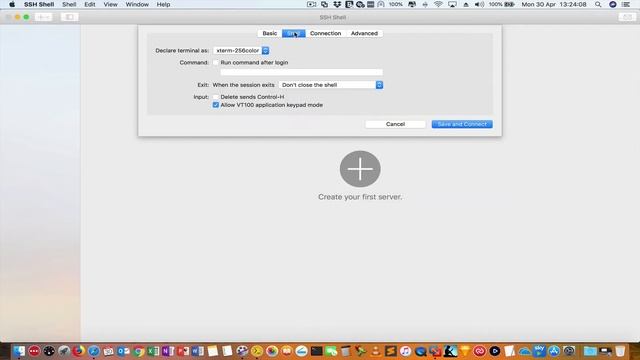
Task: Click the plus icon to add server
Action: pos(360,169)
